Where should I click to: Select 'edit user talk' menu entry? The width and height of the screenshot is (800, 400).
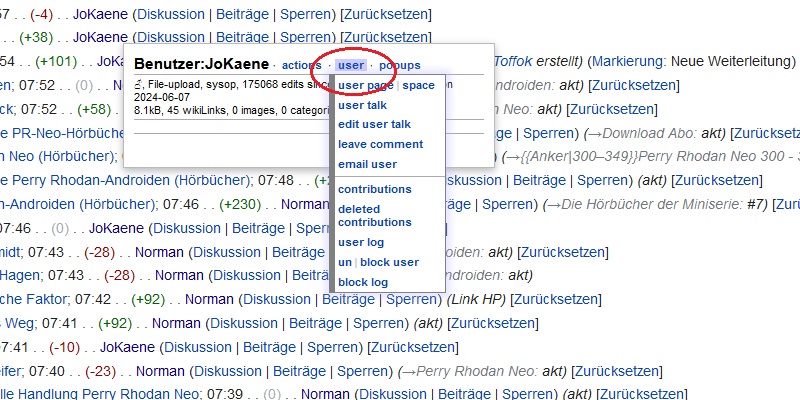pyautogui.click(x=374, y=125)
